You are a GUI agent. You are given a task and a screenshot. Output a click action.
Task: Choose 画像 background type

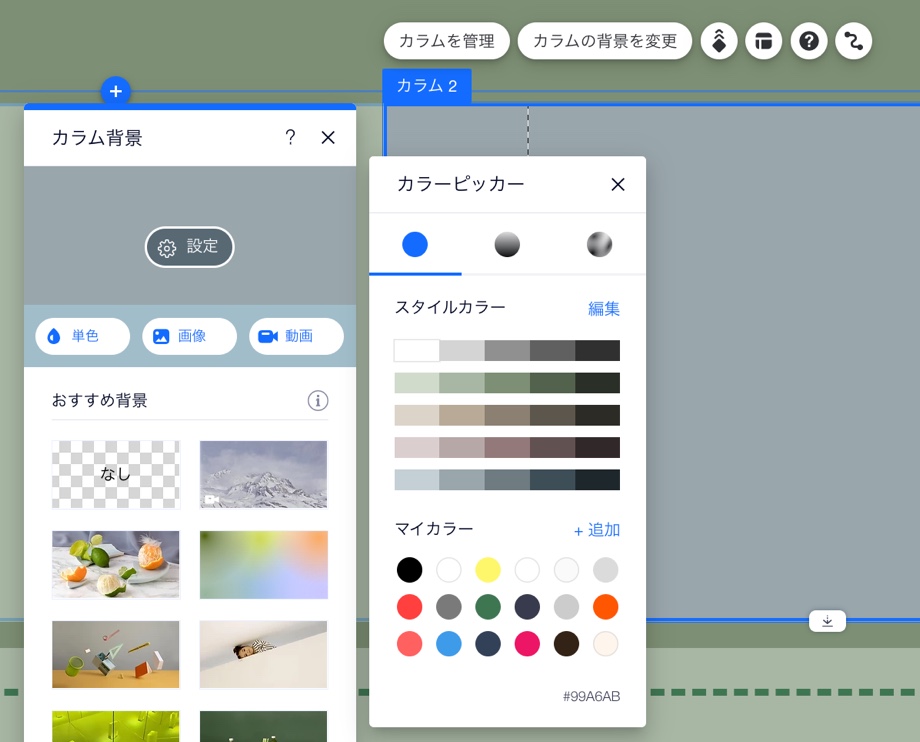pos(190,337)
